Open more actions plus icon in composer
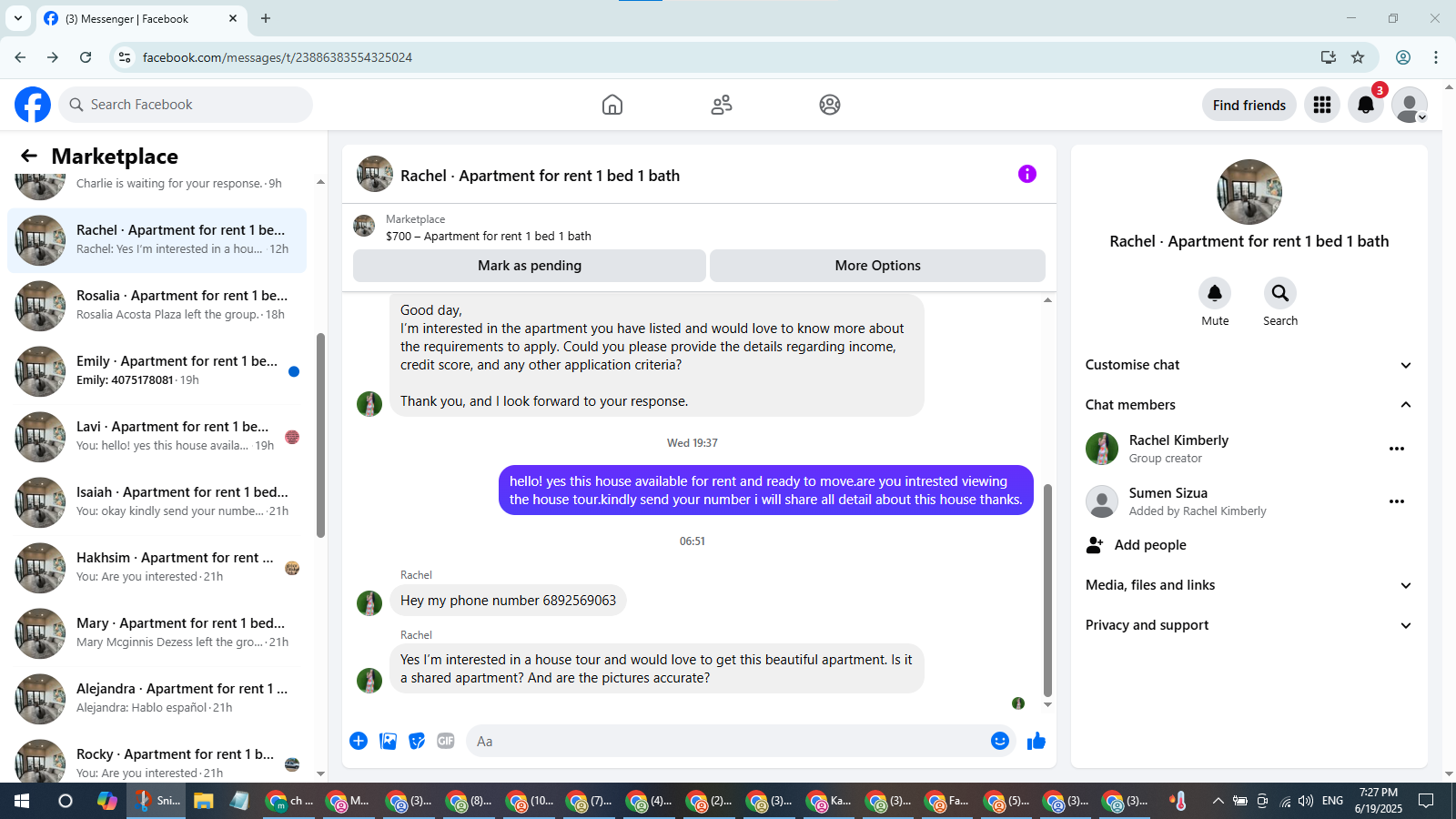Image resolution: width=1456 pixels, height=819 pixels. click(x=359, y=741)
